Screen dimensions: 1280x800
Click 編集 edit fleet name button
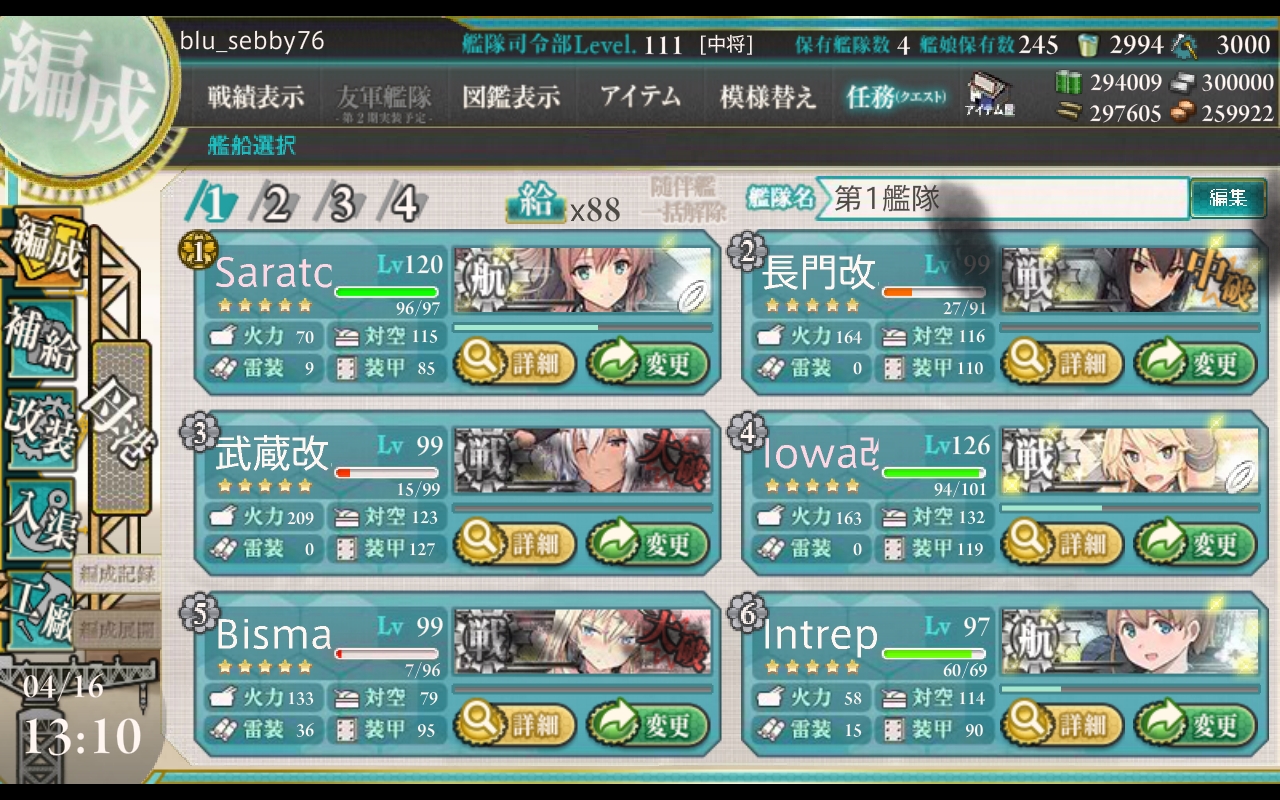coord(1228,198)
